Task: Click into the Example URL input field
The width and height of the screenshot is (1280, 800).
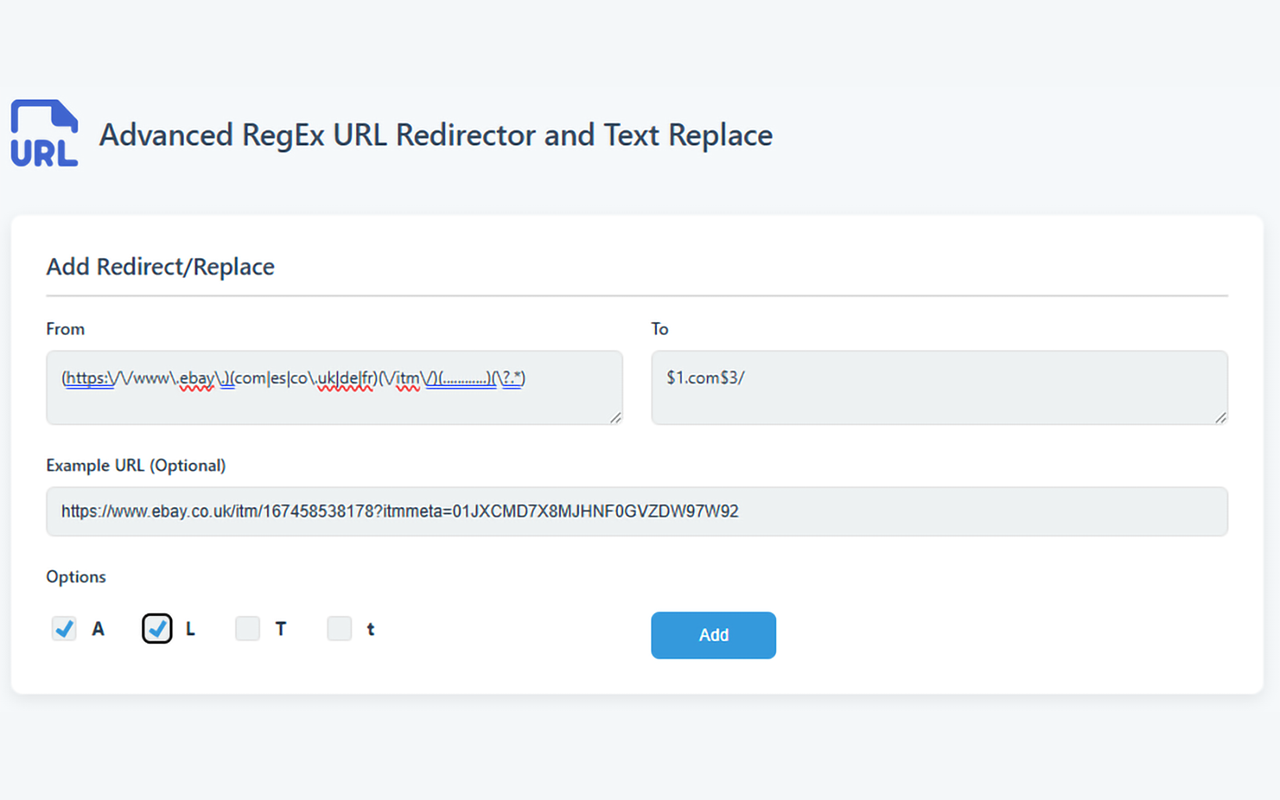Action: tap(636, 511)
